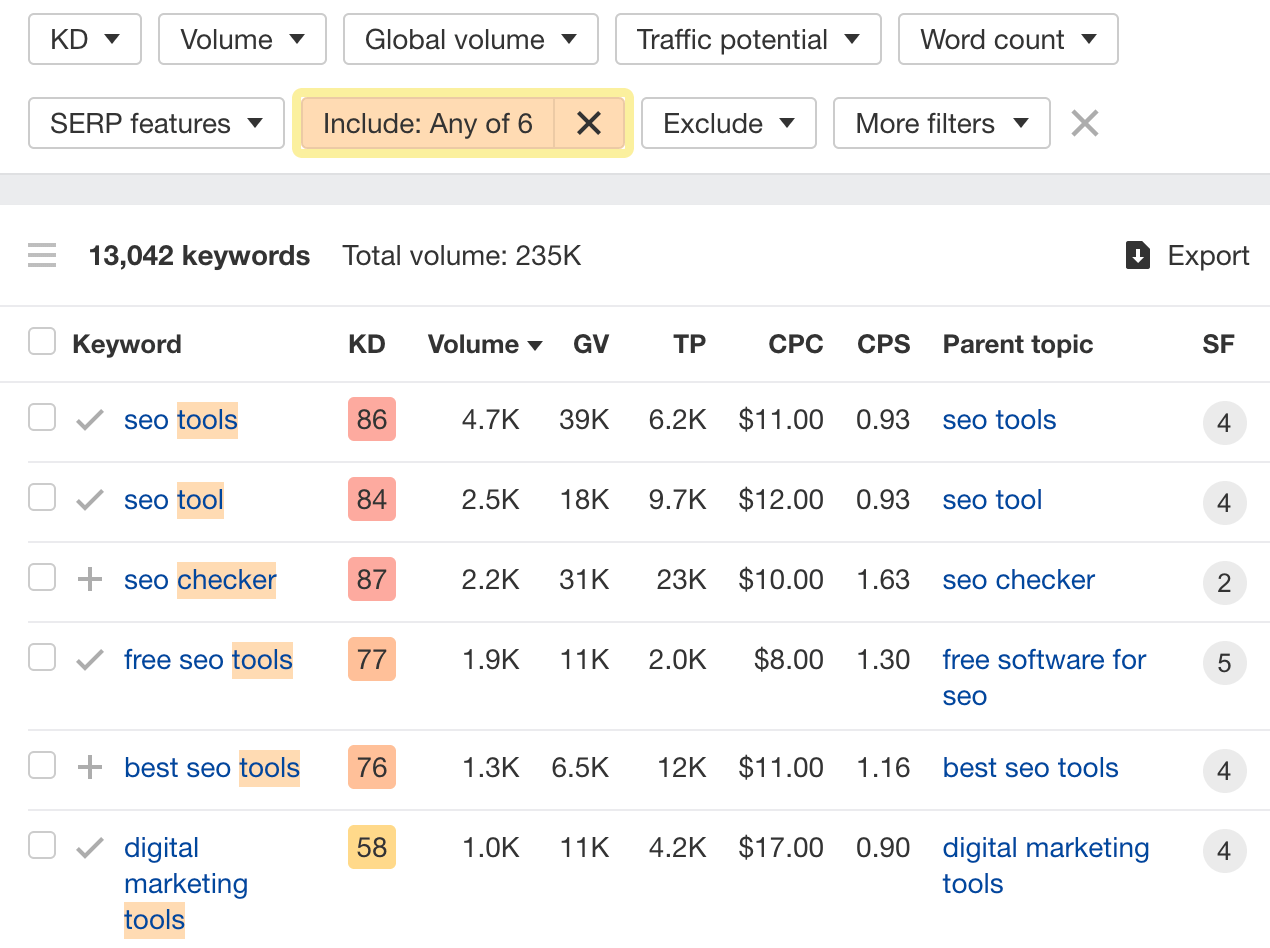Image resolution: width=1270 pixels, height=948 pixels.
Task: Click the checkmark icon beside seo tools
Action: [89, 417]
